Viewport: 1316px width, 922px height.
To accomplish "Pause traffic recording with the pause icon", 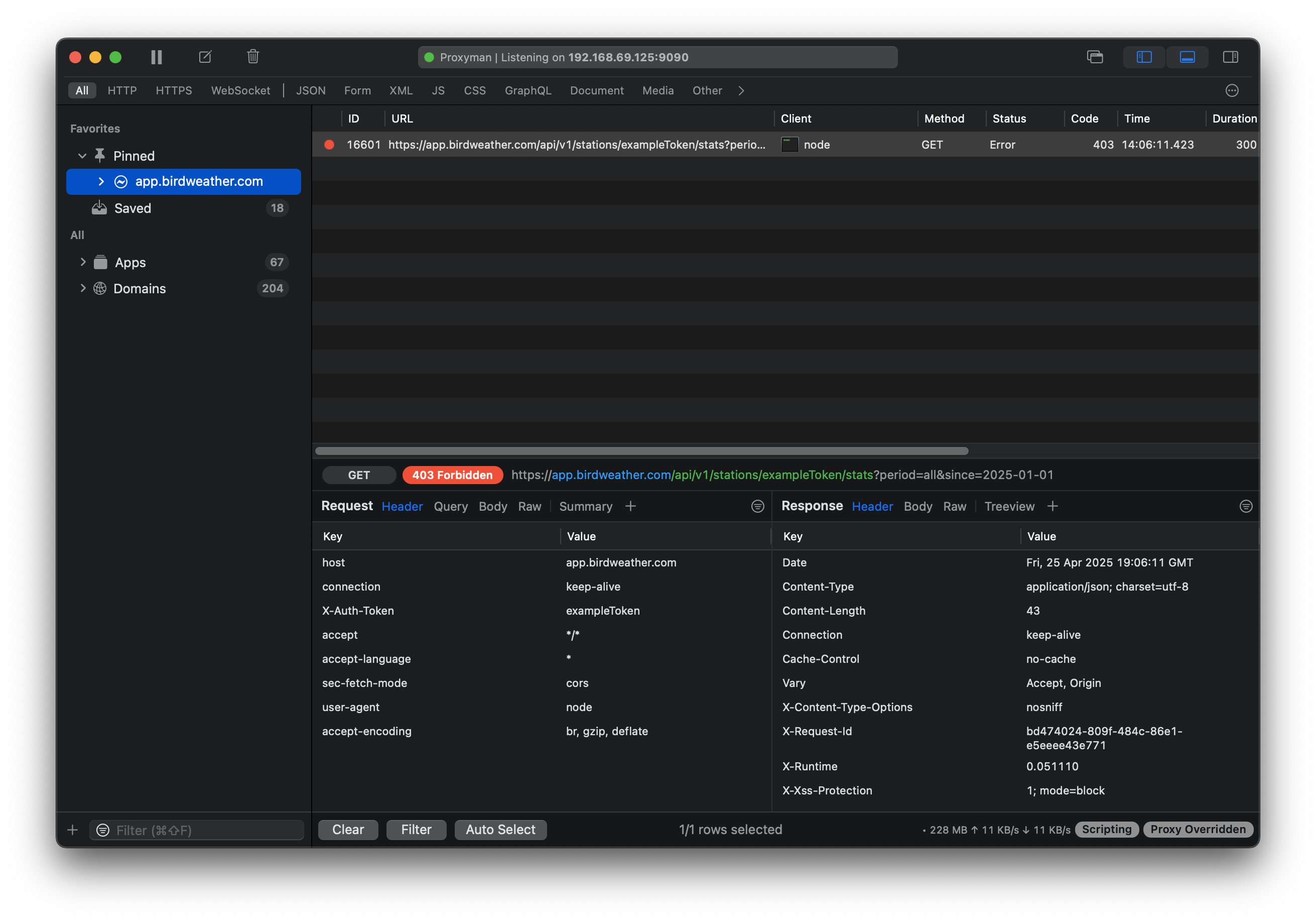I will 157,57.
